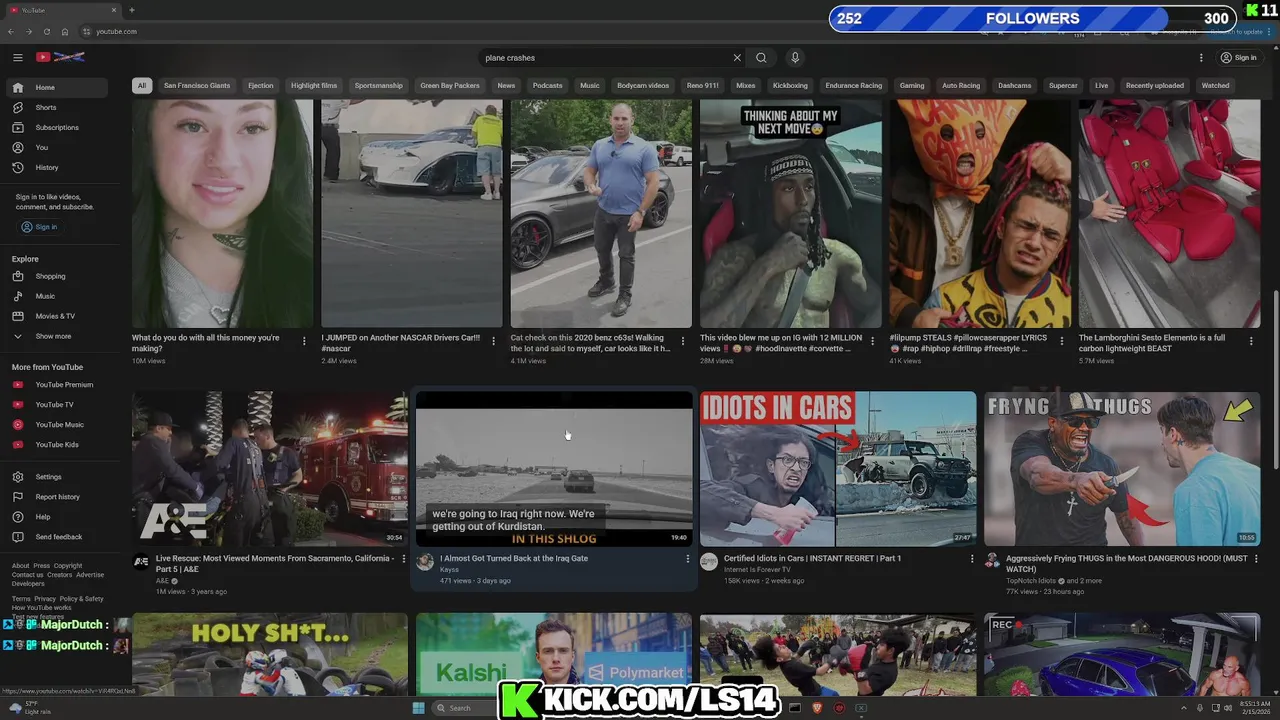This screenshot has width=1280, height=720.
Task: Open options for Iraq Gate video
Action: (688, 559)
